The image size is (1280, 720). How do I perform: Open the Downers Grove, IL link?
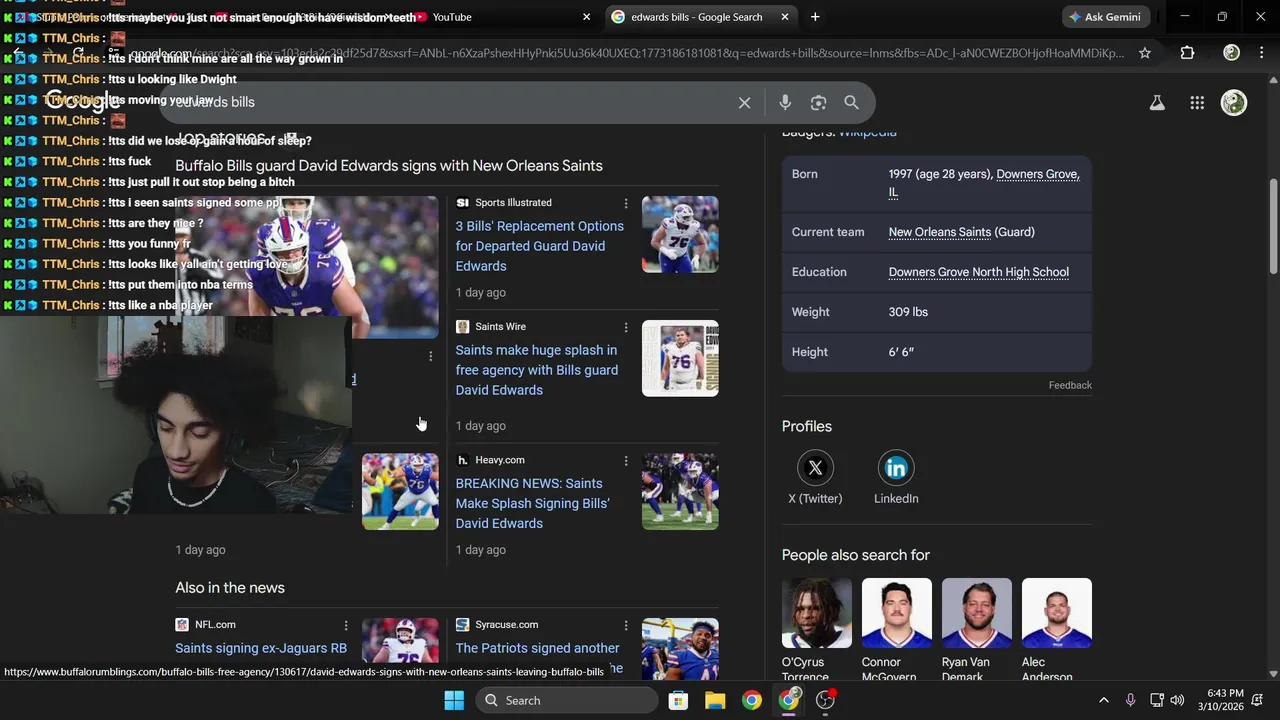984,183
